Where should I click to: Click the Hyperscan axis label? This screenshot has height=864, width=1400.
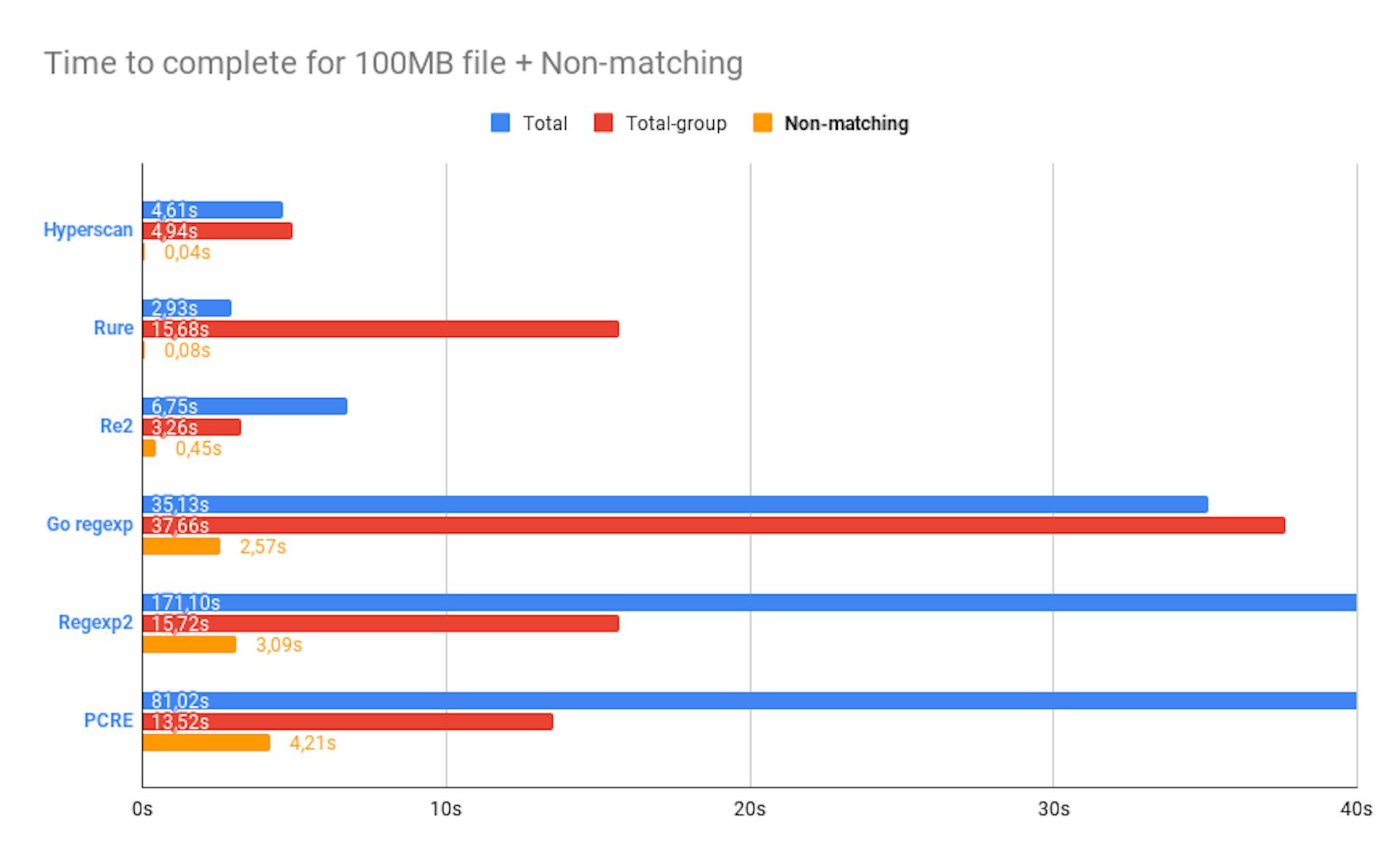click(88, 230)
